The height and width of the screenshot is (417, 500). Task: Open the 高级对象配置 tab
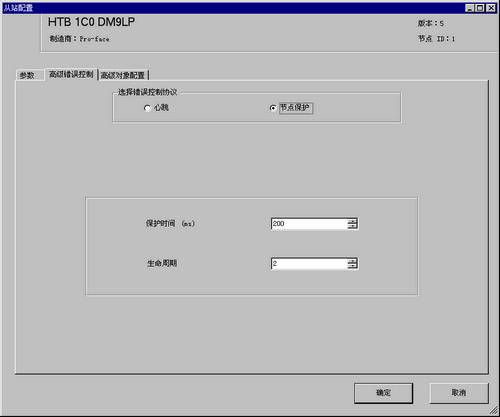click(x=123, y=75)
